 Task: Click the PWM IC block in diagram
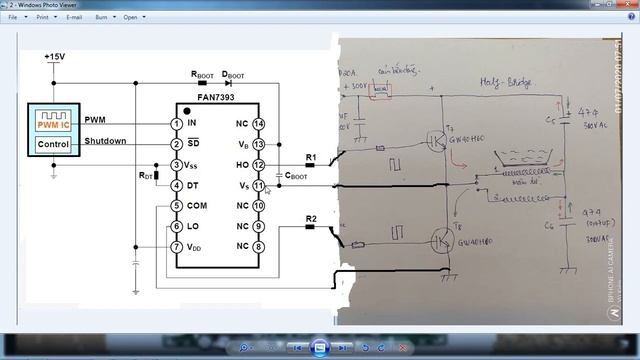[x=53, y=121]
